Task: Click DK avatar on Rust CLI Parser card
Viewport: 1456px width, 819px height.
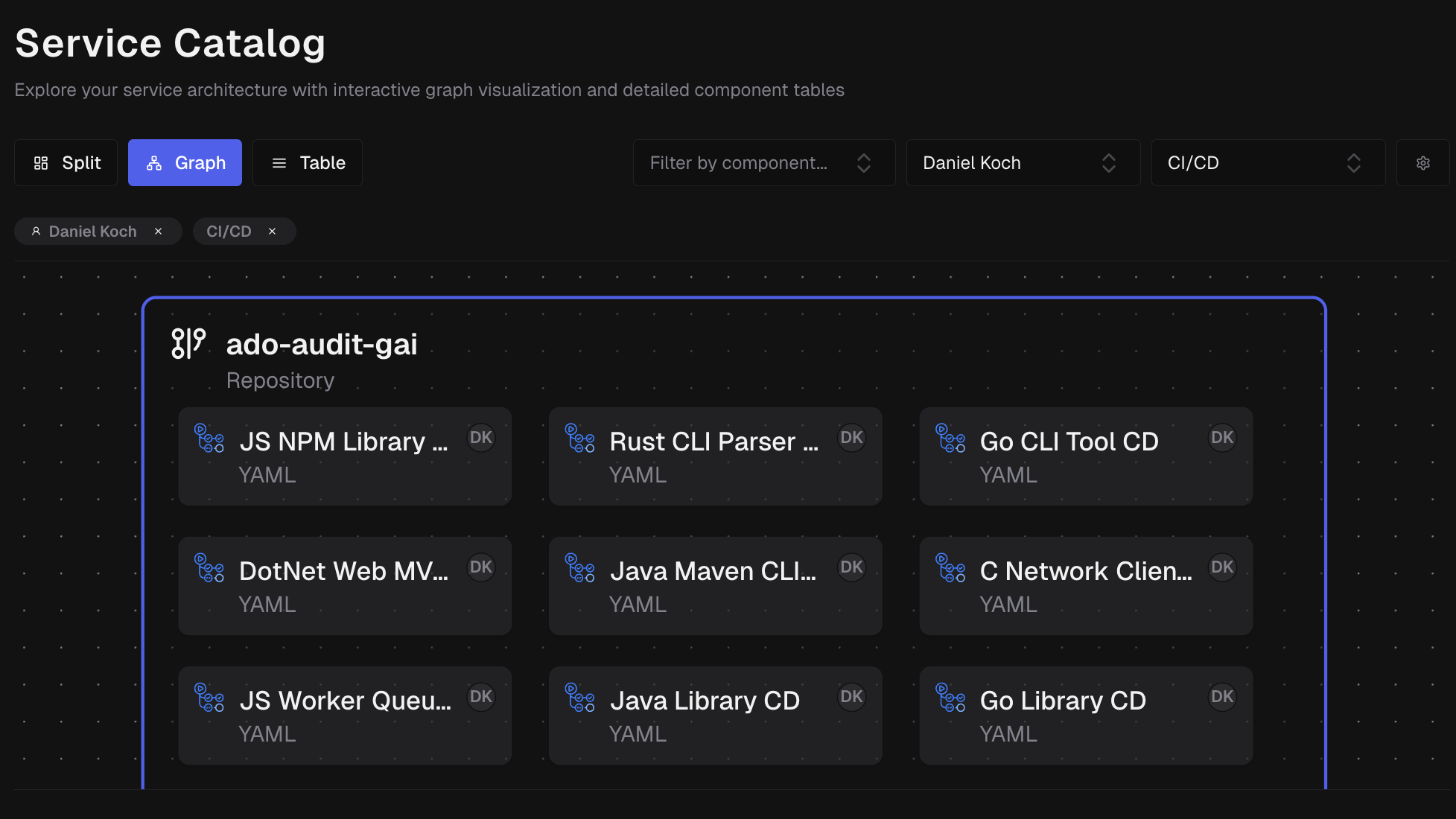Action: [851, 438]
